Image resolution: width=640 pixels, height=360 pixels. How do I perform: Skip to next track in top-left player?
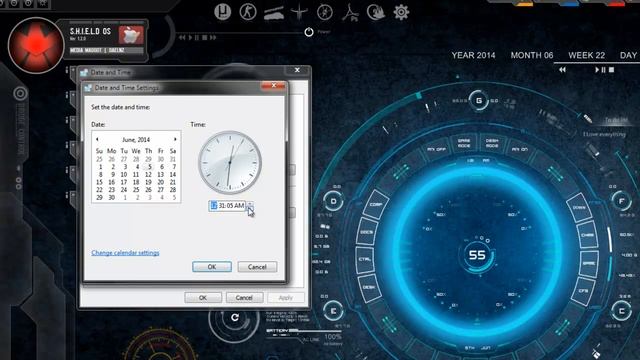pyautogui.click(x=213, y=38)
